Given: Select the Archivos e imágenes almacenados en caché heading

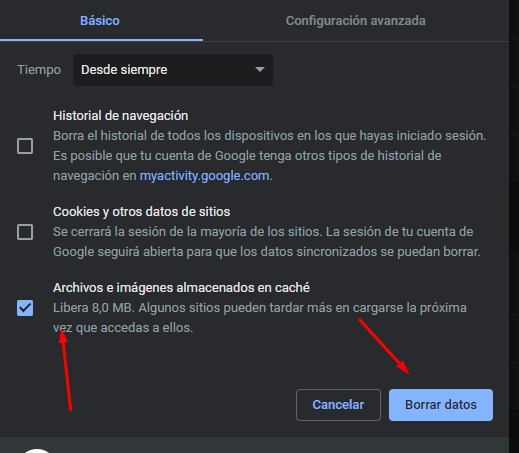Looking at the screenshot, I should click(181, 288).
